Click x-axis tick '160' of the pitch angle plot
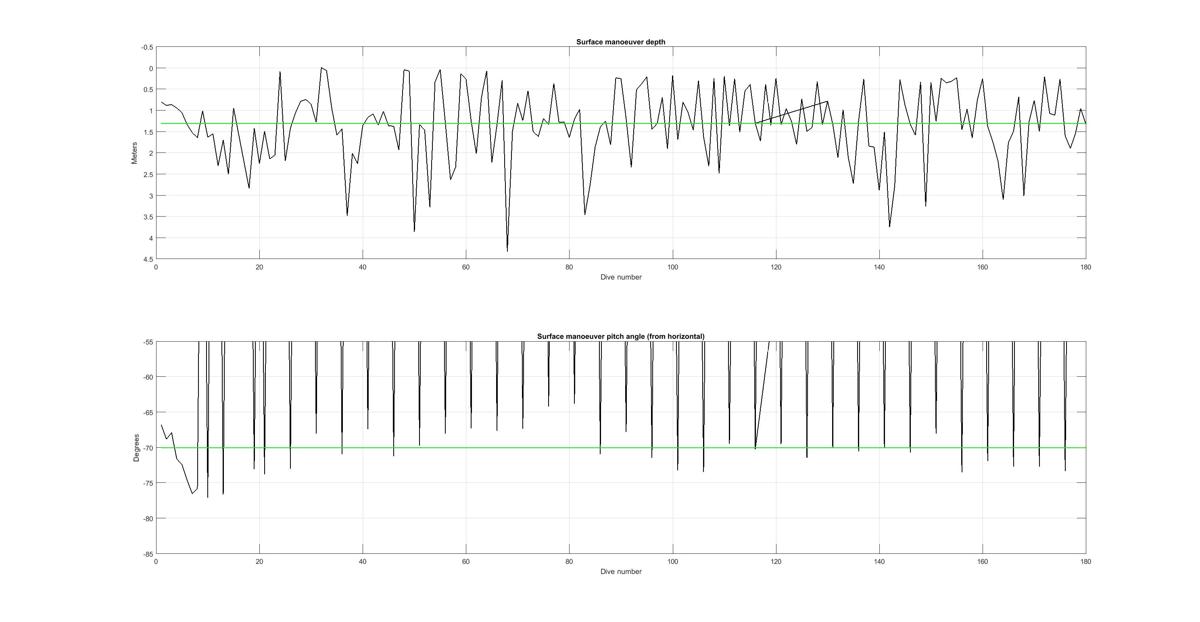The height and width of the screenshot is (622, 1200). coord(983,562)
